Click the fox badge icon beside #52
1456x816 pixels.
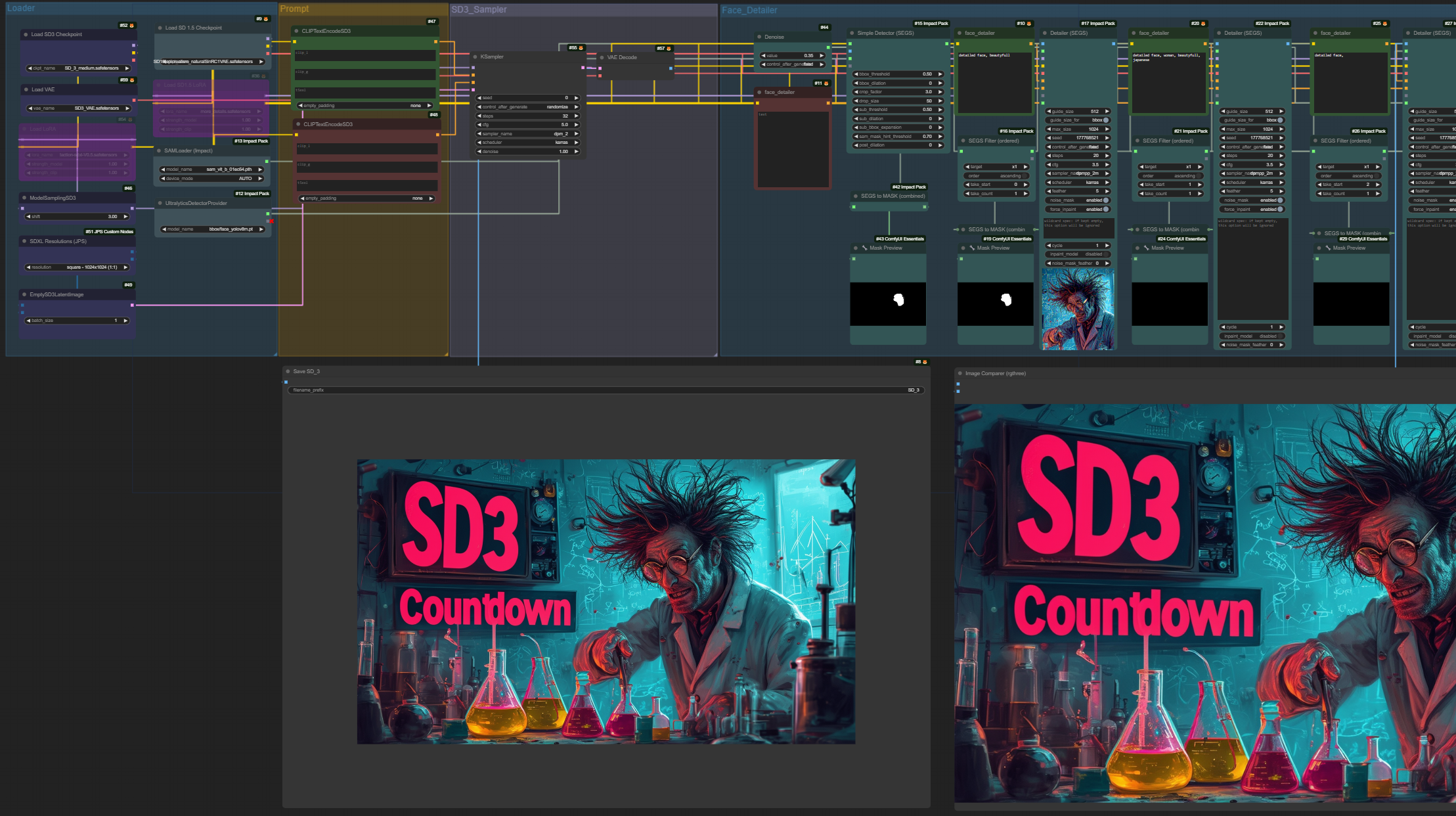(132, 26)
